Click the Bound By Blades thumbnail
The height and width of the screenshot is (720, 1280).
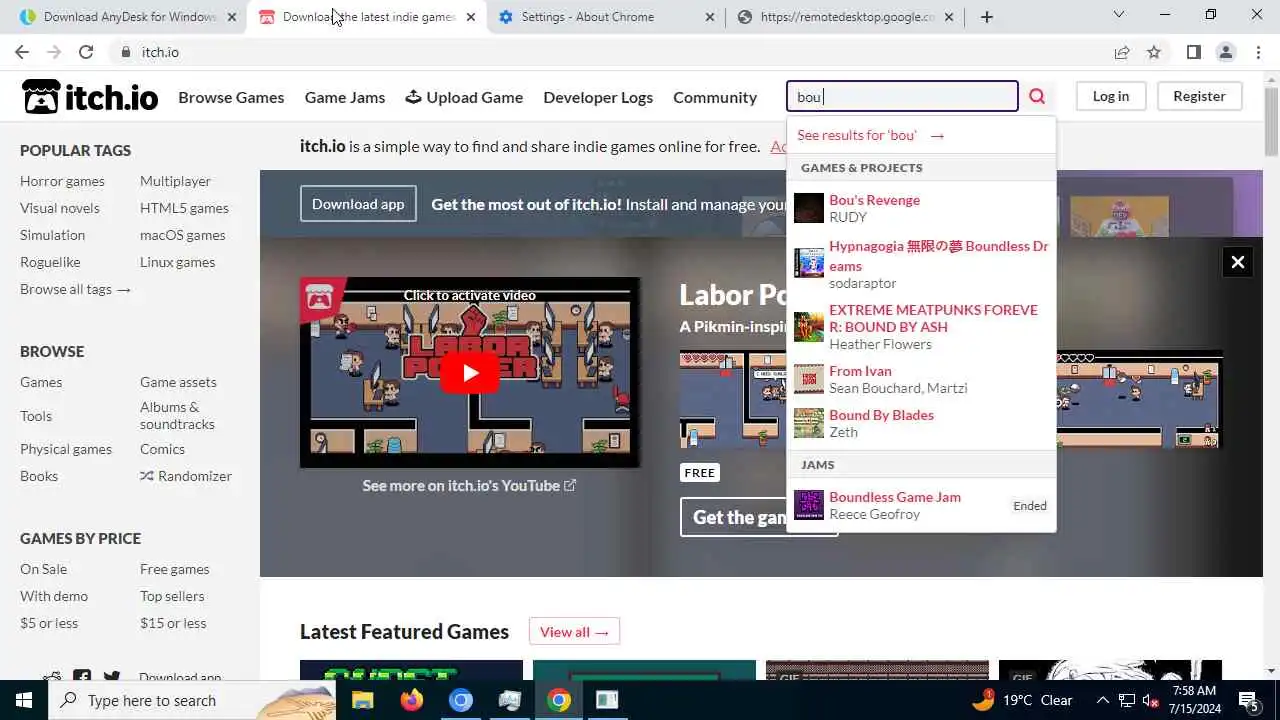tap(809, 423)
